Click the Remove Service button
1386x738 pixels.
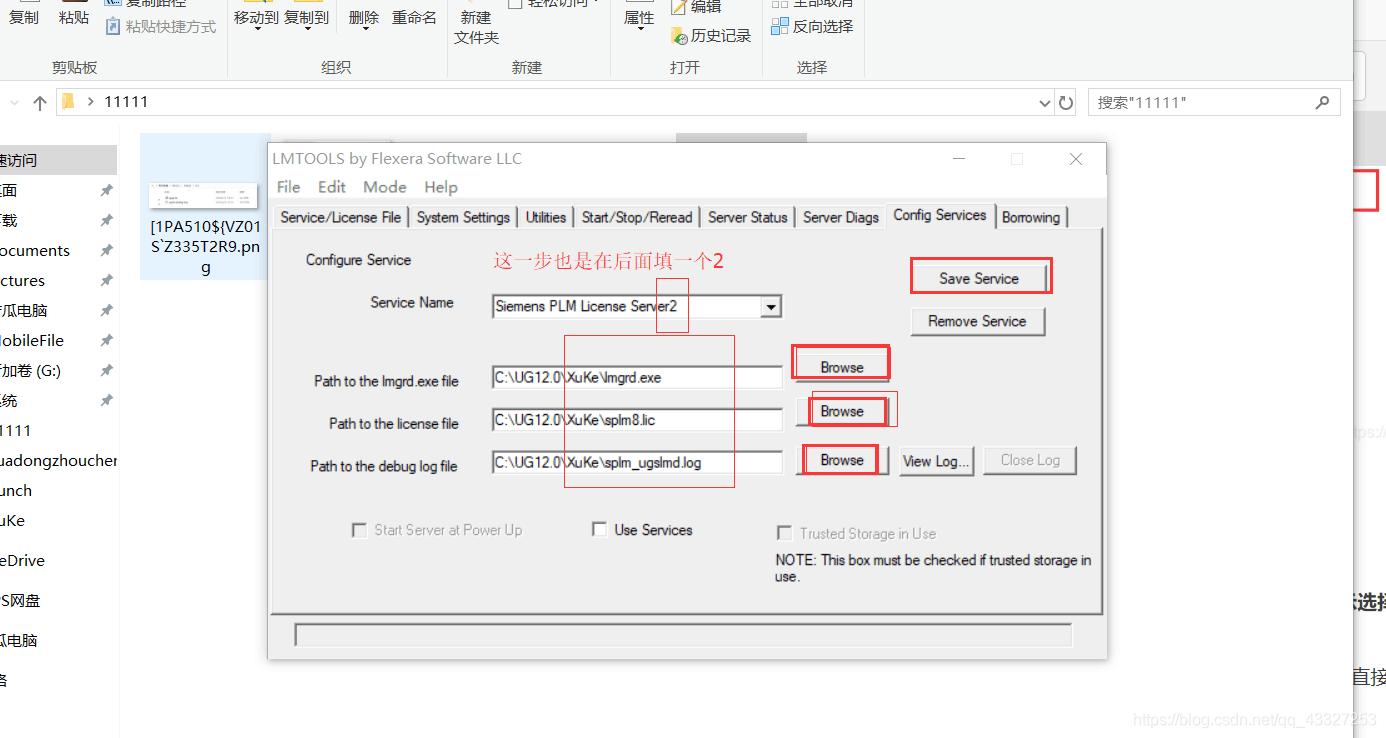pos(977,321)
